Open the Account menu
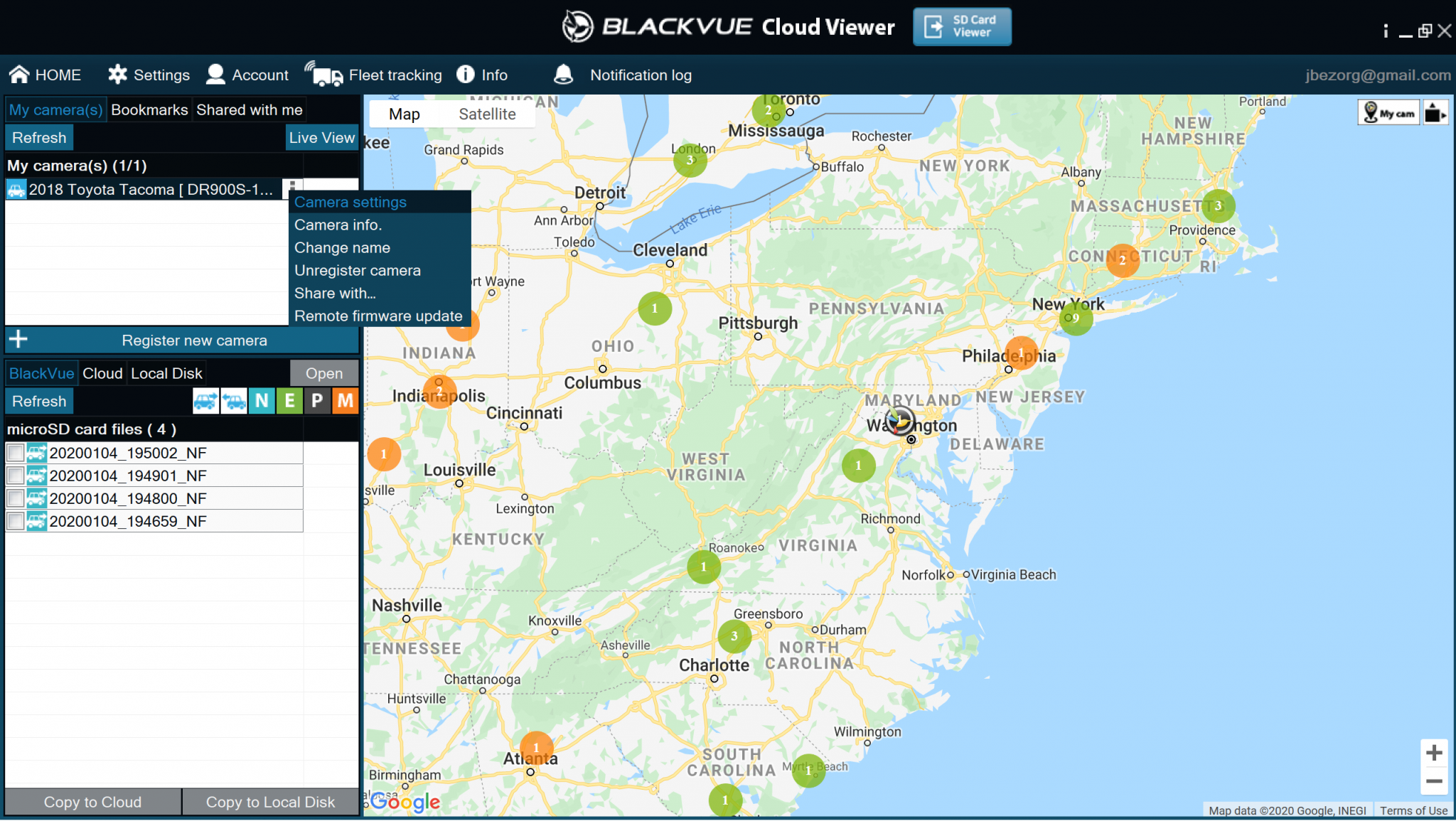The height and width of the screenshot is (821, 1456). [x=247, y=75]
